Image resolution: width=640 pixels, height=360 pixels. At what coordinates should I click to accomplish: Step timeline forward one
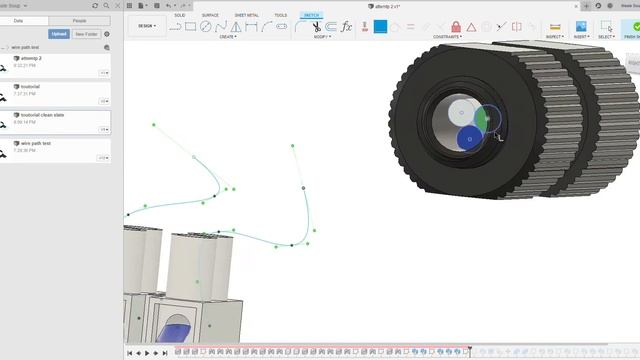156,353
